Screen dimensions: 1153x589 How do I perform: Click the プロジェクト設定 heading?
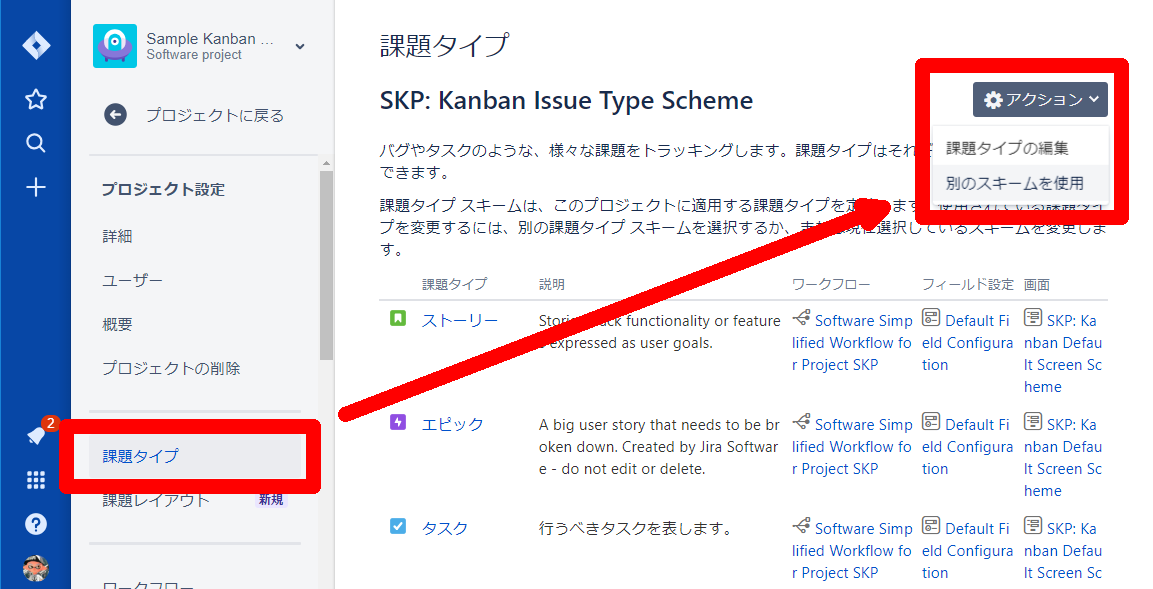pos(163,189)
